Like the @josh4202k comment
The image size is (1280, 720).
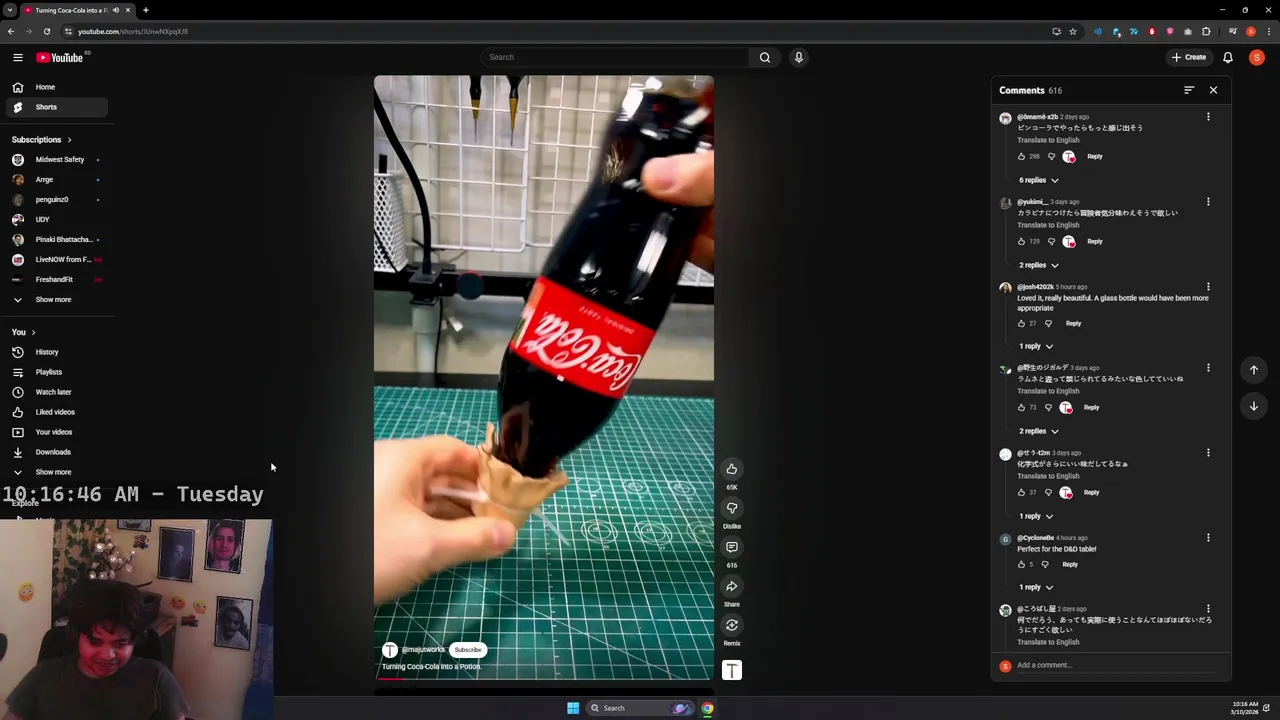(1021, 323)
